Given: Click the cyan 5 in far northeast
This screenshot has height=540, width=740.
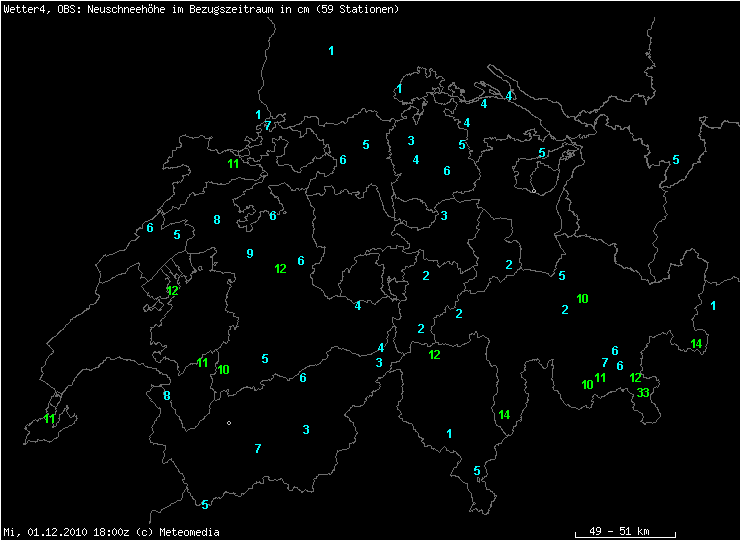Looking at the screenshot, I should (x=676, y=160).
